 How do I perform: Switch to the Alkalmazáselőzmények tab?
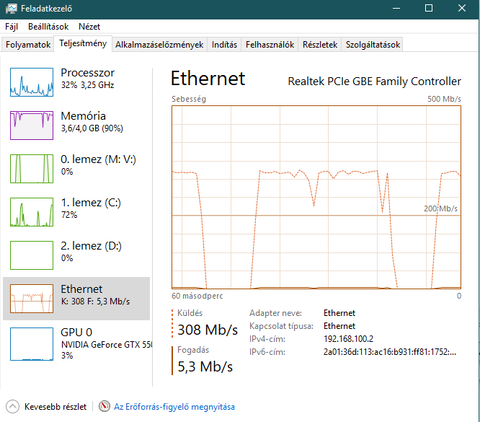[x=159, y=45]
